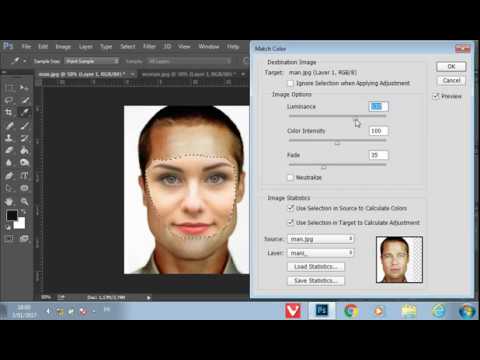Click the Load Statistics button
480x360 pixels.
click(316, 267)
